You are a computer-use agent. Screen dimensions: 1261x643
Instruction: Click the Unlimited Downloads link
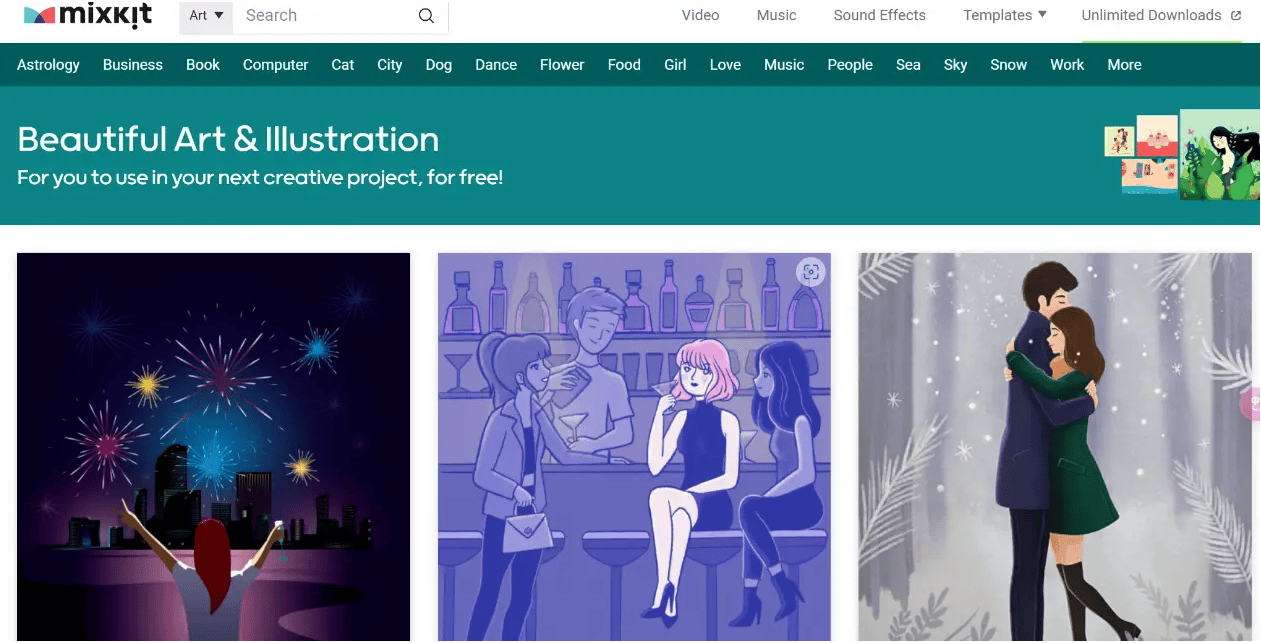pyautogui.click(x=1151, y=15)
